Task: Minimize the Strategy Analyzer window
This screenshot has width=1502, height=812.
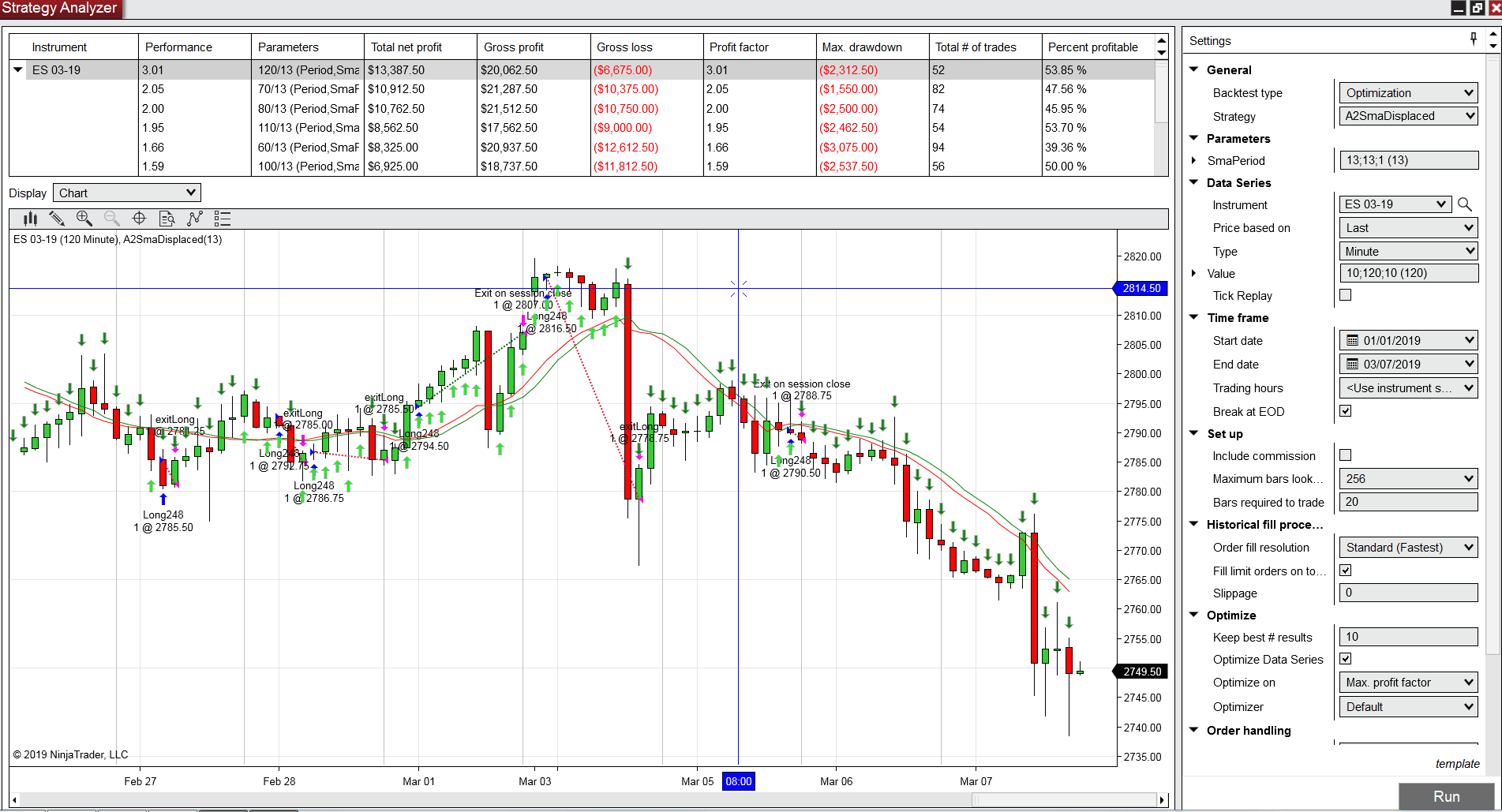Action: point(1459,8)
